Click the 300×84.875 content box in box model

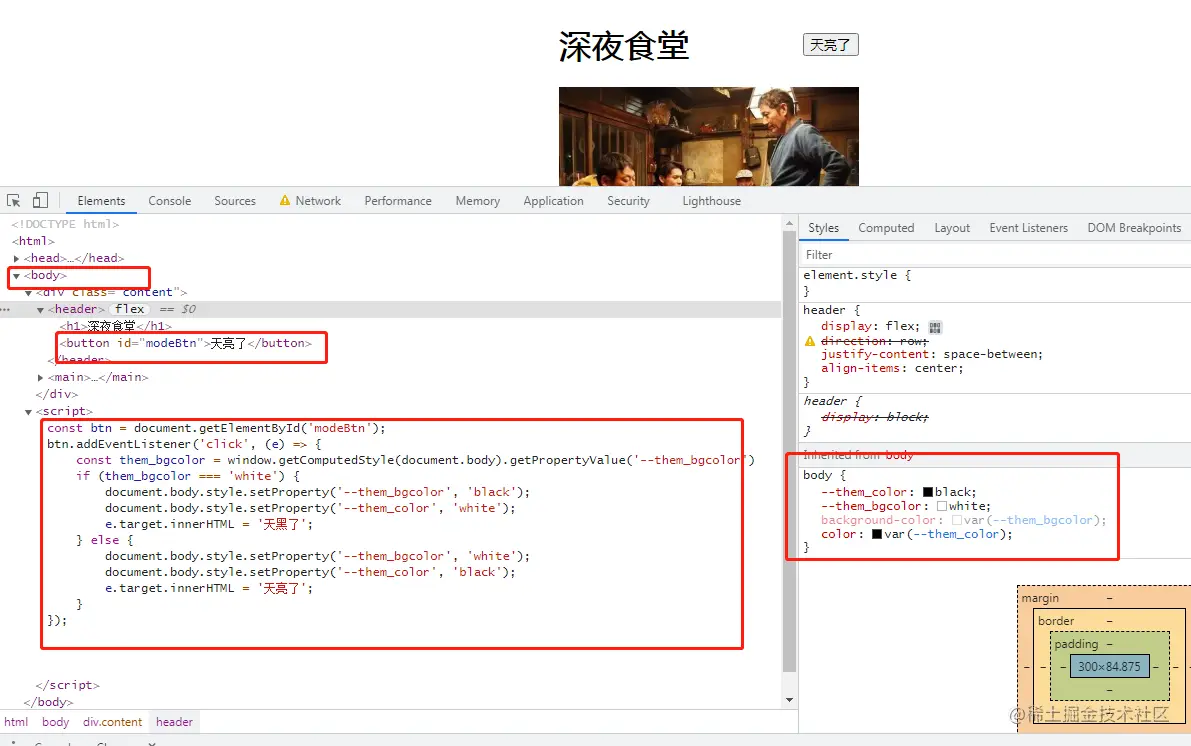click(1109, 667)
